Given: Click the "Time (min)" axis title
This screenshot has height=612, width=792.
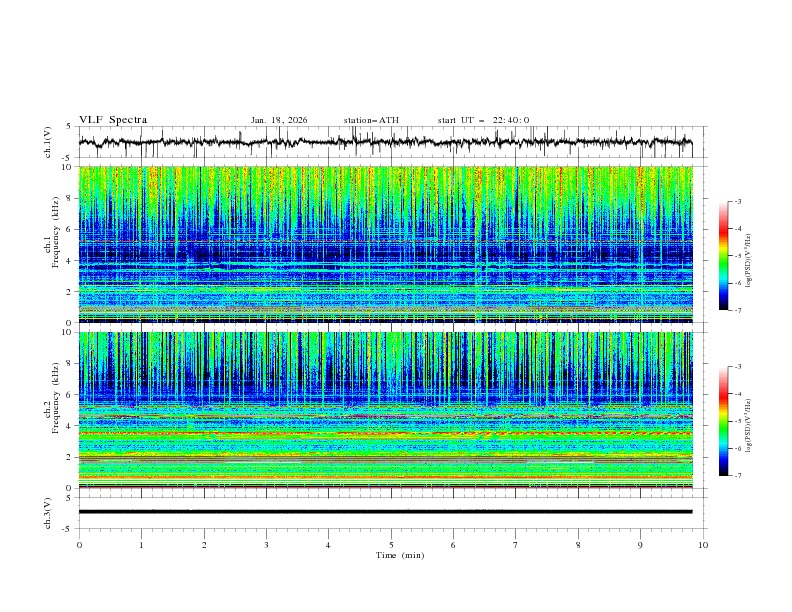Looking at the screenshot, I should 400,555.
